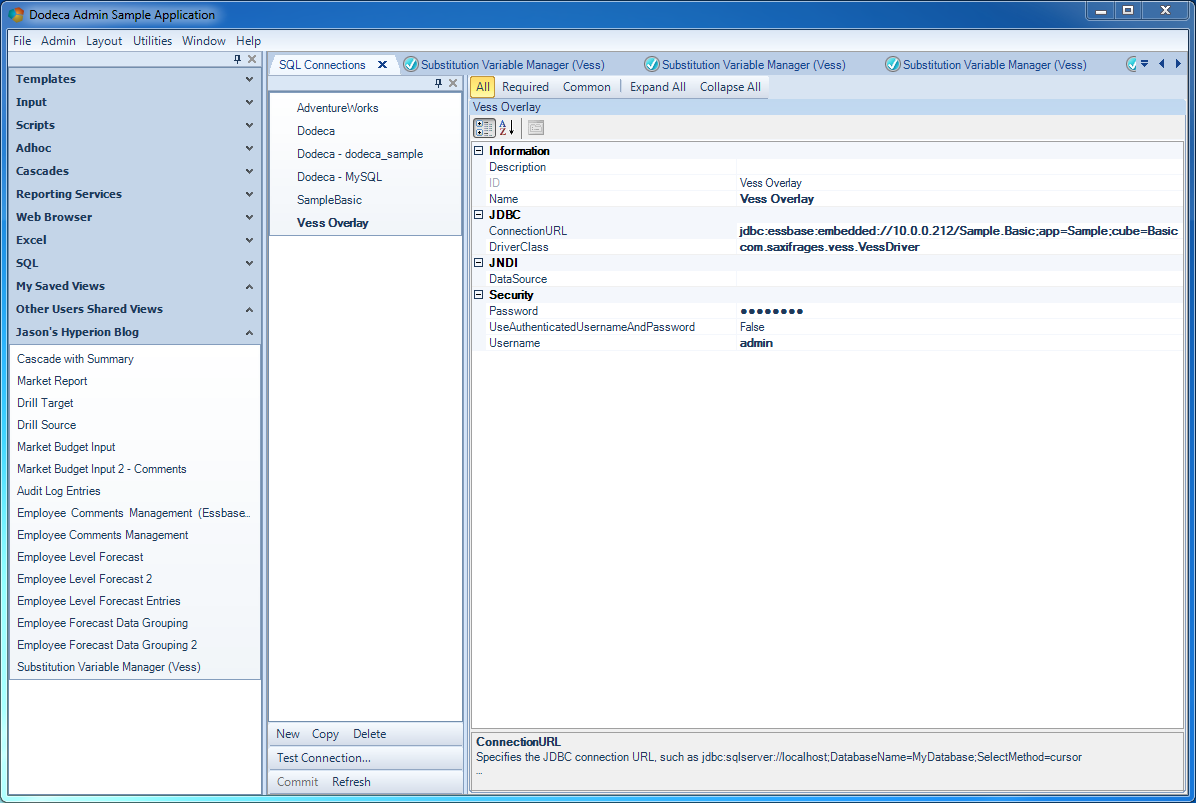Image resolution: width=1196 pixels, height=803 pixels.
Task: Pin the left navigation panel
Action: pyautogui.click(x=237, y=59)
